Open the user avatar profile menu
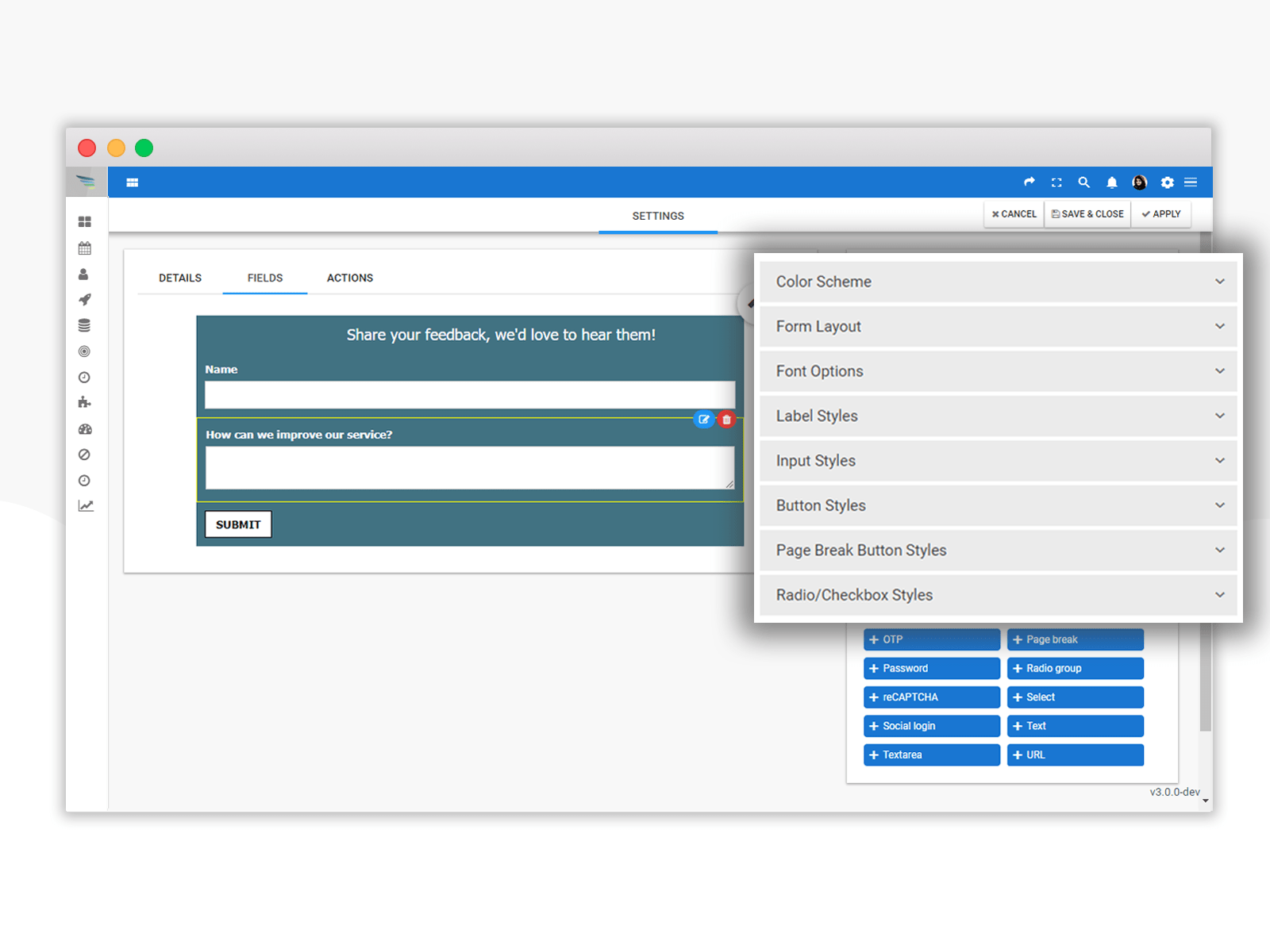Viewport: 1270px width, 952px height. pyautogui.click(x=1140, y=182)
